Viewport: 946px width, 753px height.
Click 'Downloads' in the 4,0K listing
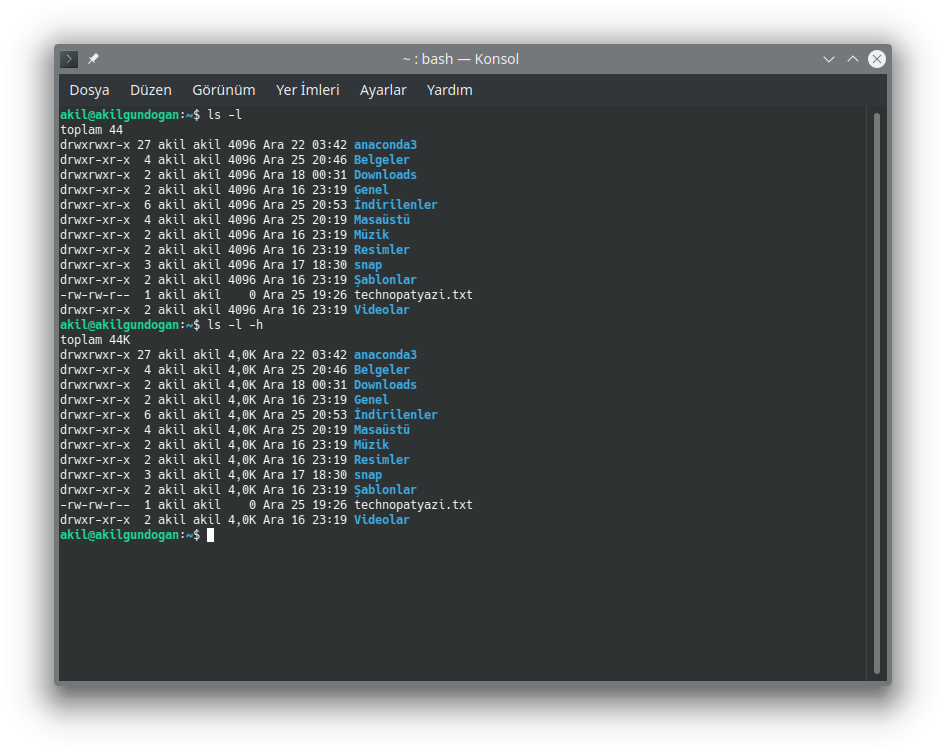(386, 385)
